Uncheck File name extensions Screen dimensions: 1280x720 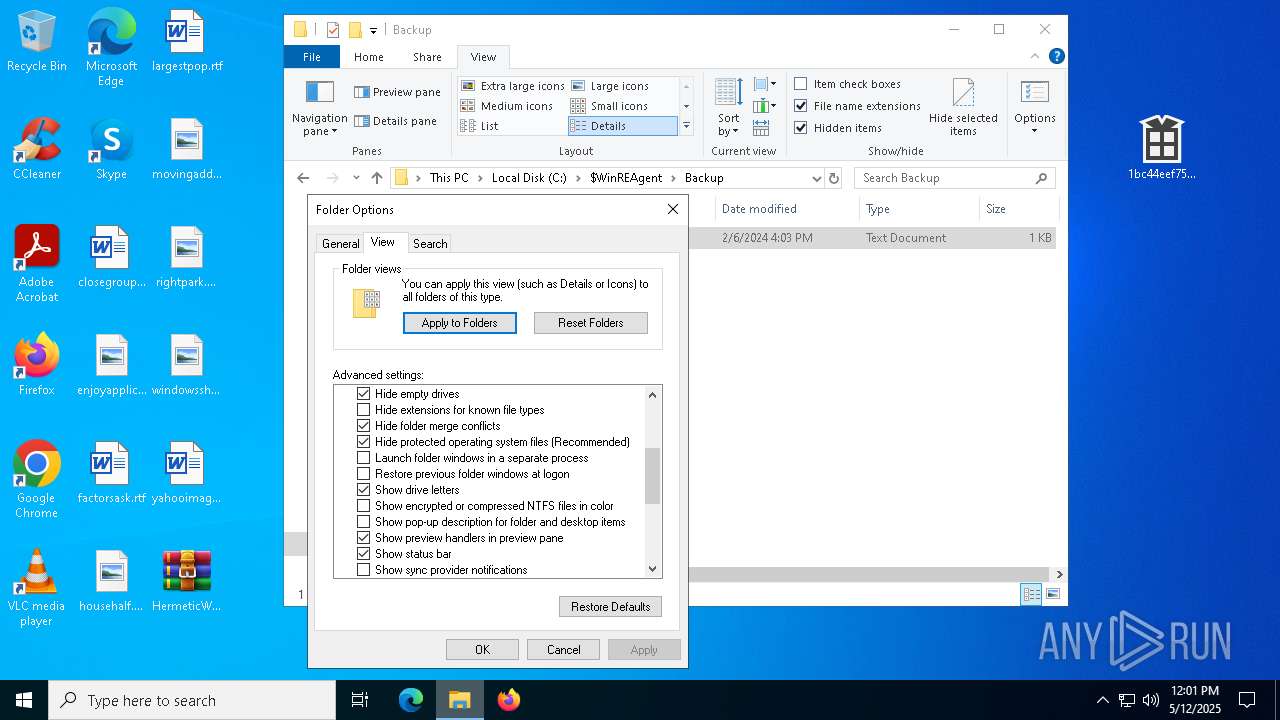pyautogui.click(x=857, y=106)
